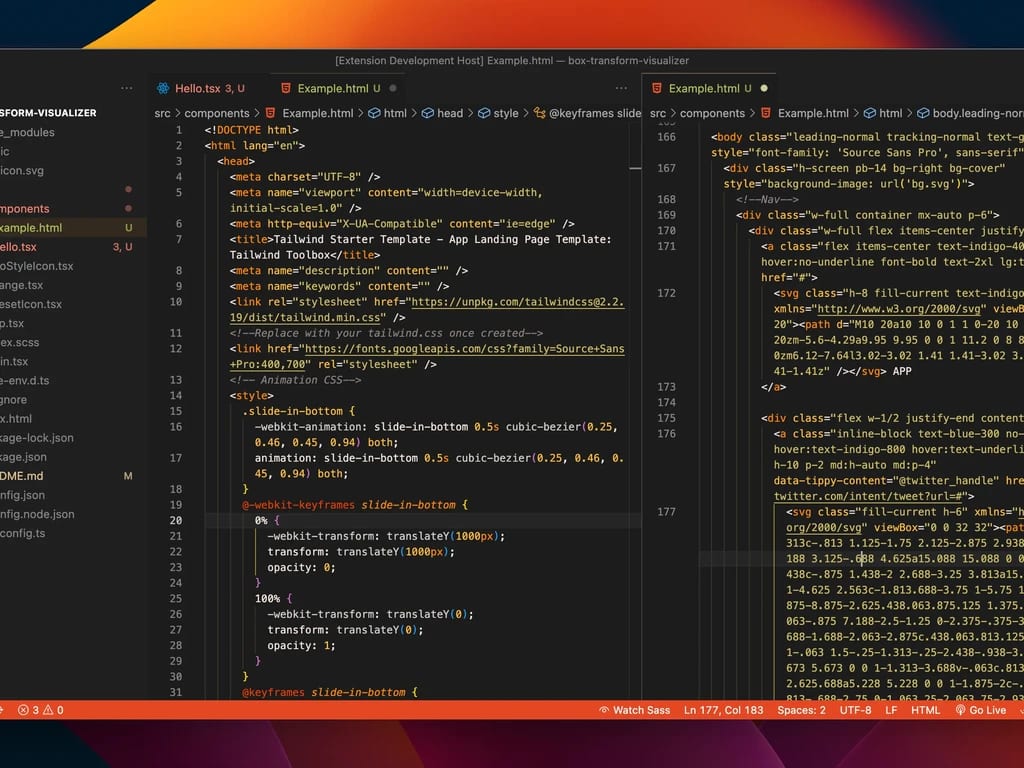Click html cube icon in right breadcrumb
Image resolution: width=1024 pixels, height=768 pixels.
click(x=870, y=113)
